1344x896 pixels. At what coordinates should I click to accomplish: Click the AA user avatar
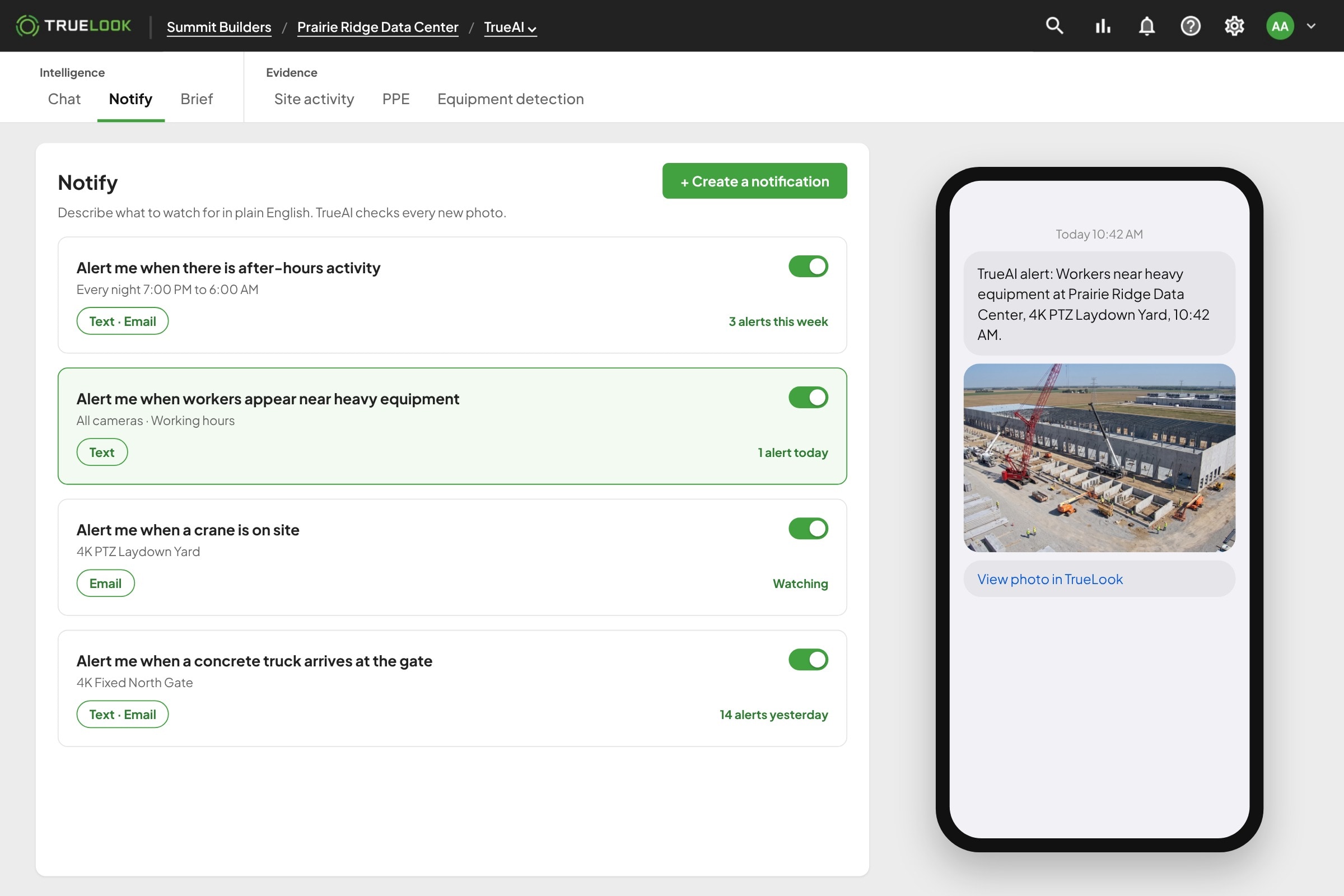click(1280, 26)
